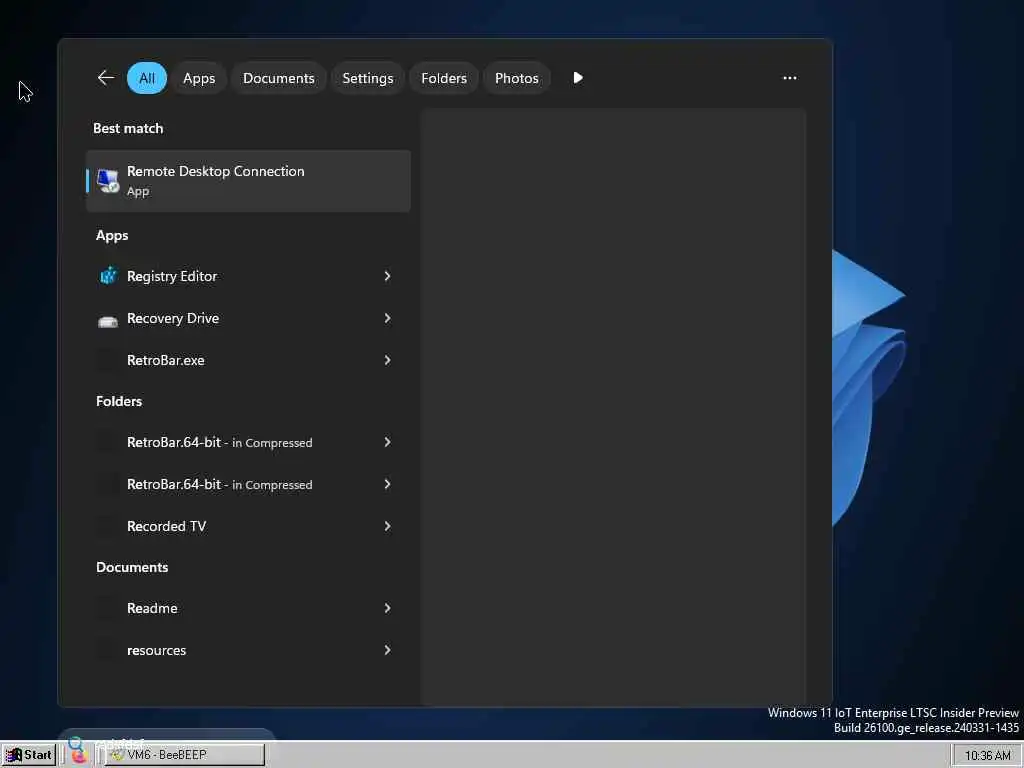The image size is (1024, 768).
Task: Open the second RetroBar.64-bit folder
Action: (x=248, y=484)
